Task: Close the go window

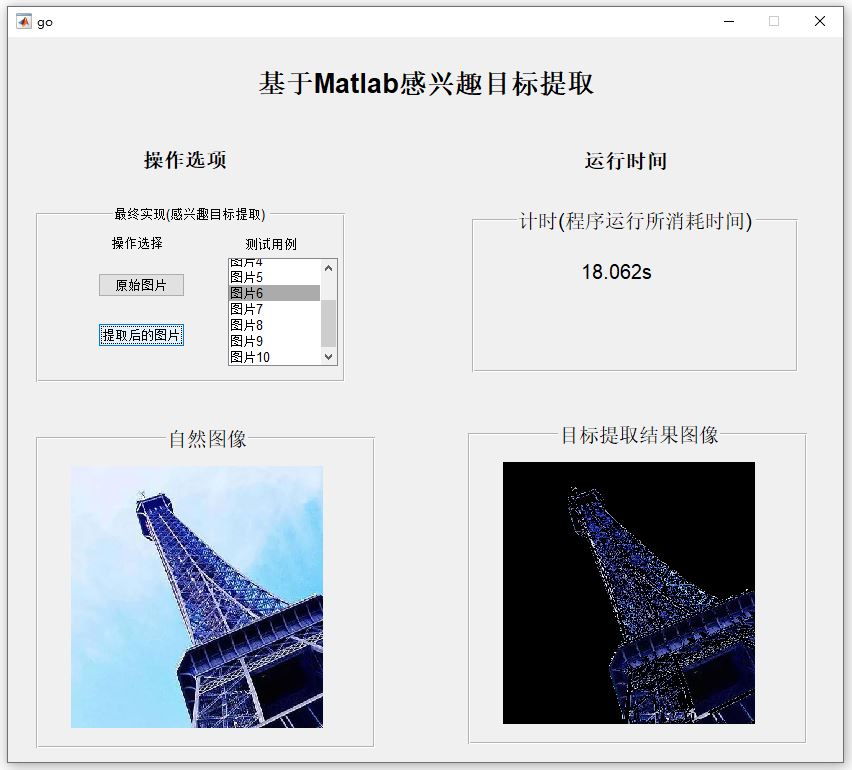Action: pyautogui.click(x=820, y=22)
